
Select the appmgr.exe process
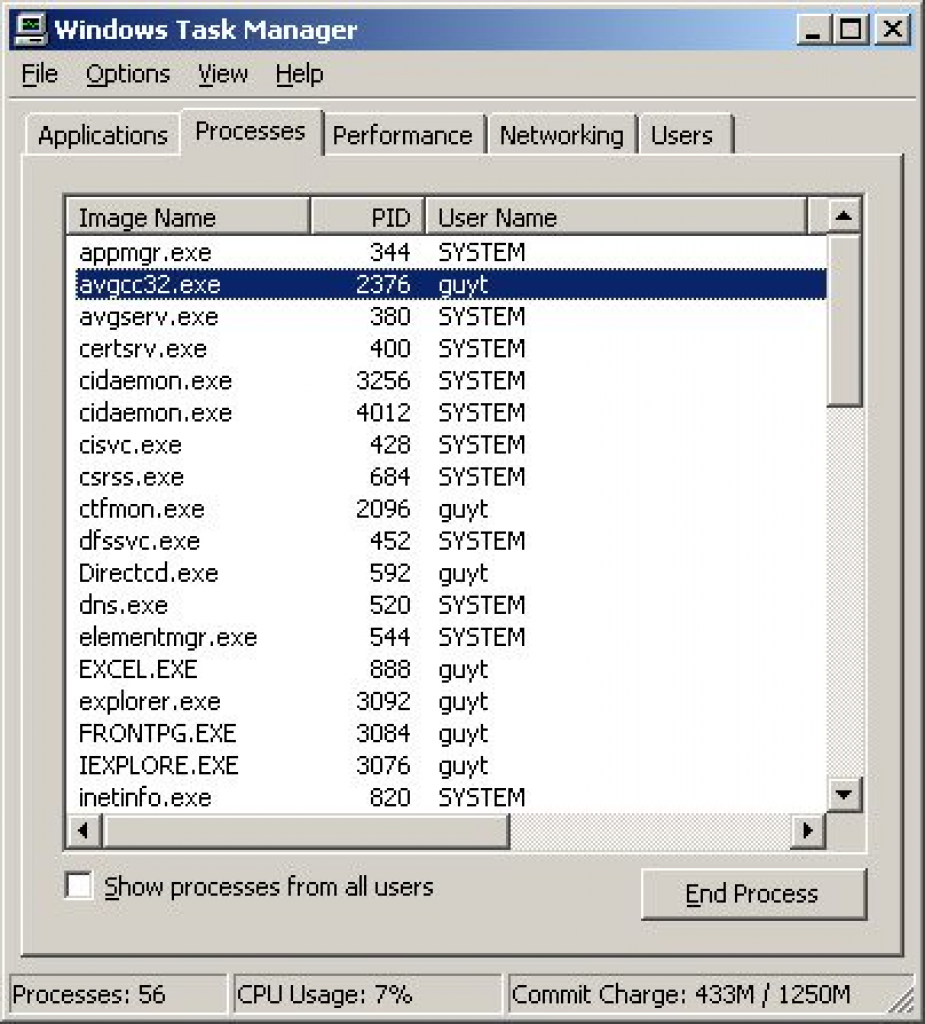coord(447,253)
